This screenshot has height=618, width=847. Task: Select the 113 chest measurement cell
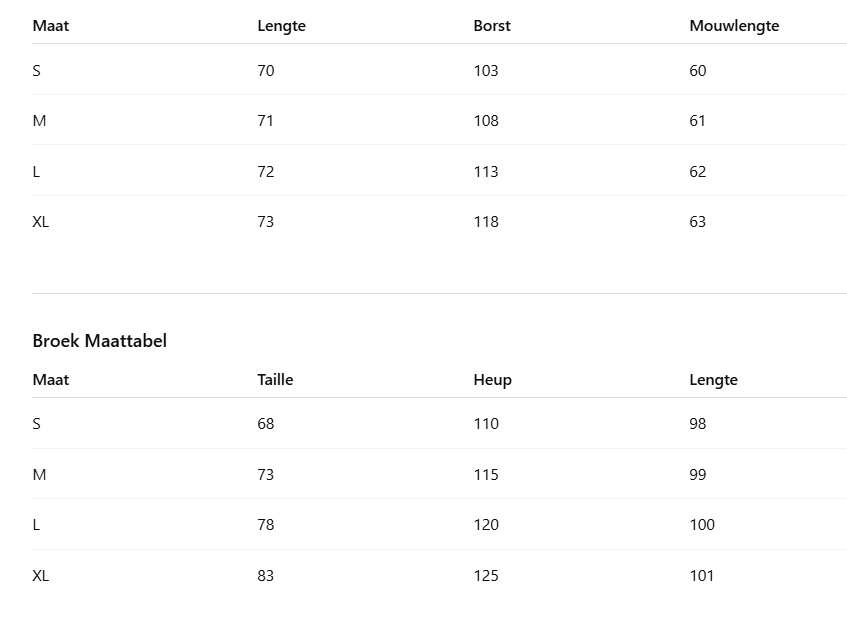coord(486,172)
